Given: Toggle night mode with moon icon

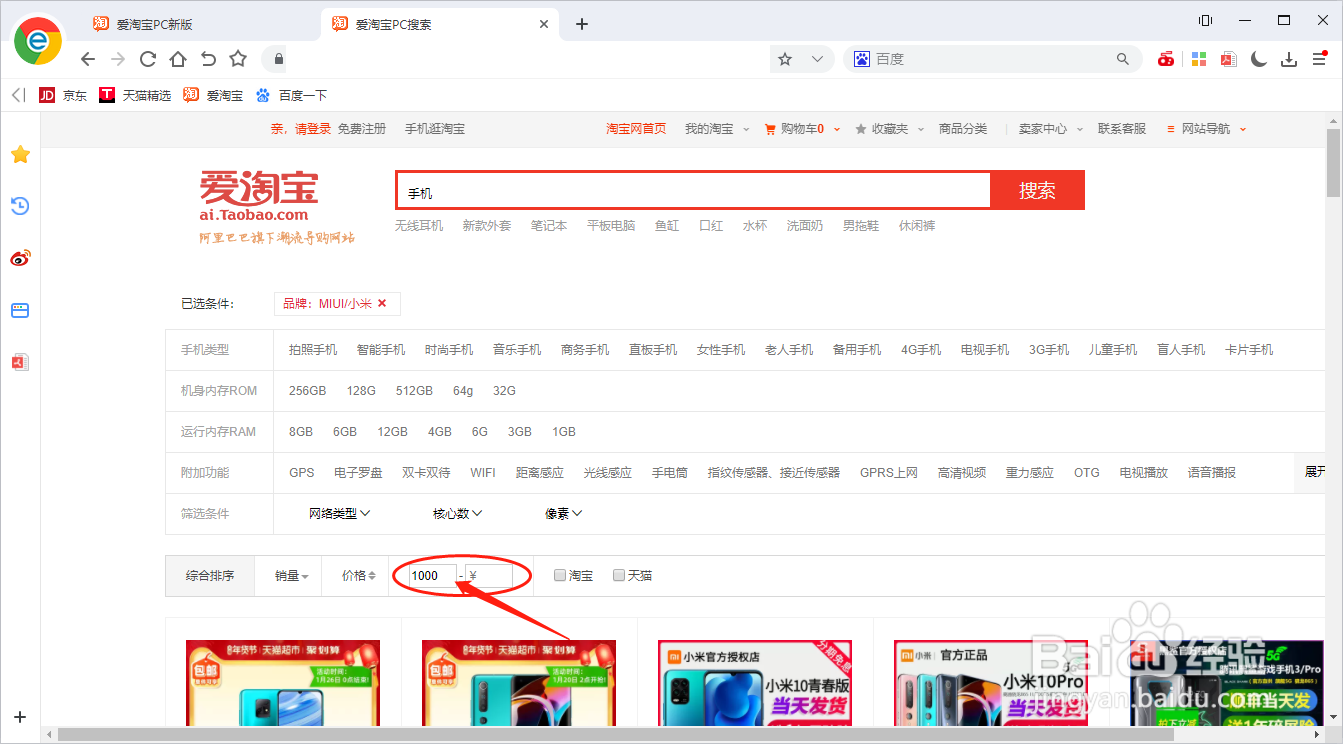Looking at the screenshot, I should 1259,59.
